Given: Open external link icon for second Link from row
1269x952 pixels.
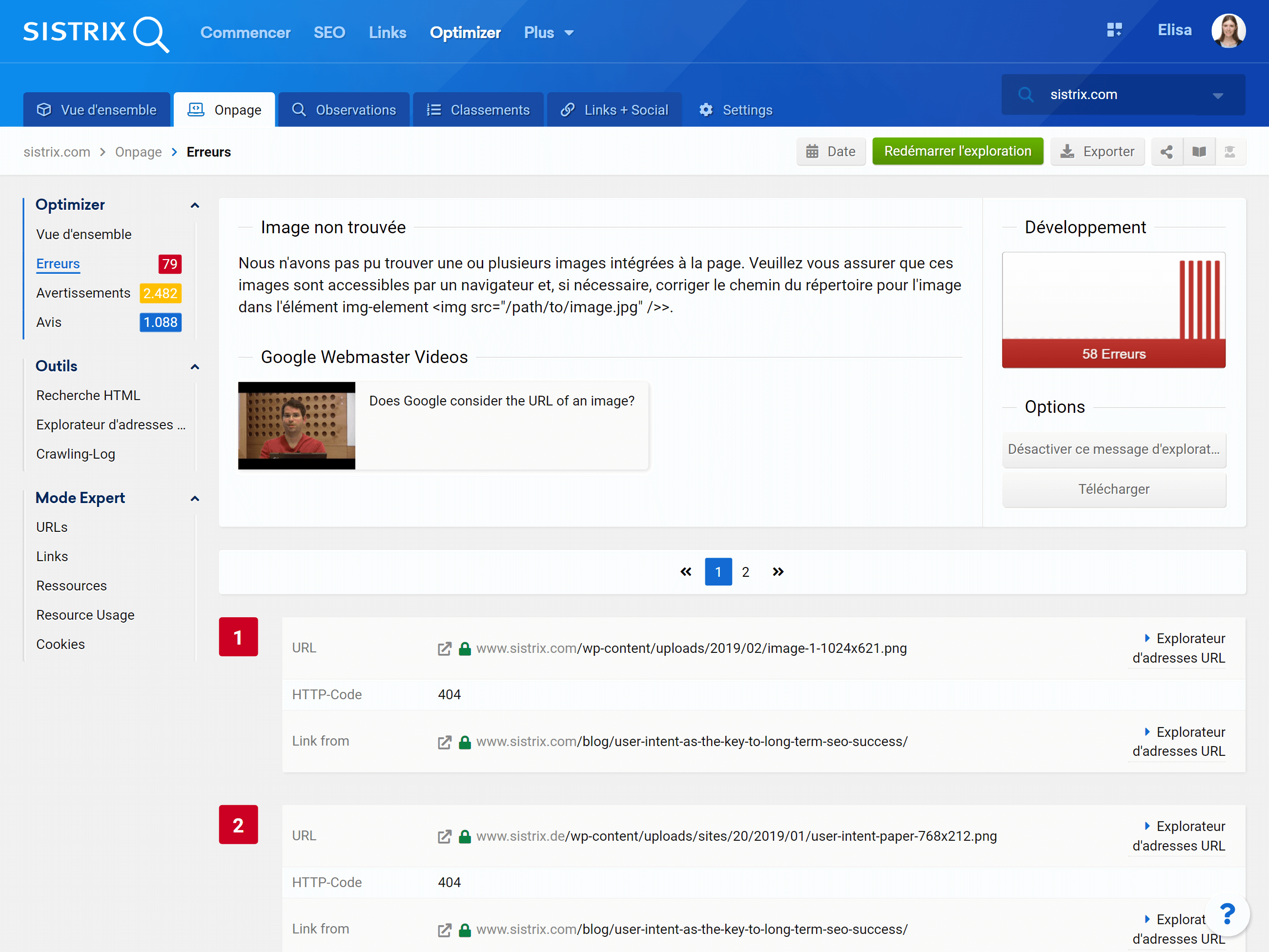Looking at the screenshot, I should pyautogui.click(x=445, y=930).
